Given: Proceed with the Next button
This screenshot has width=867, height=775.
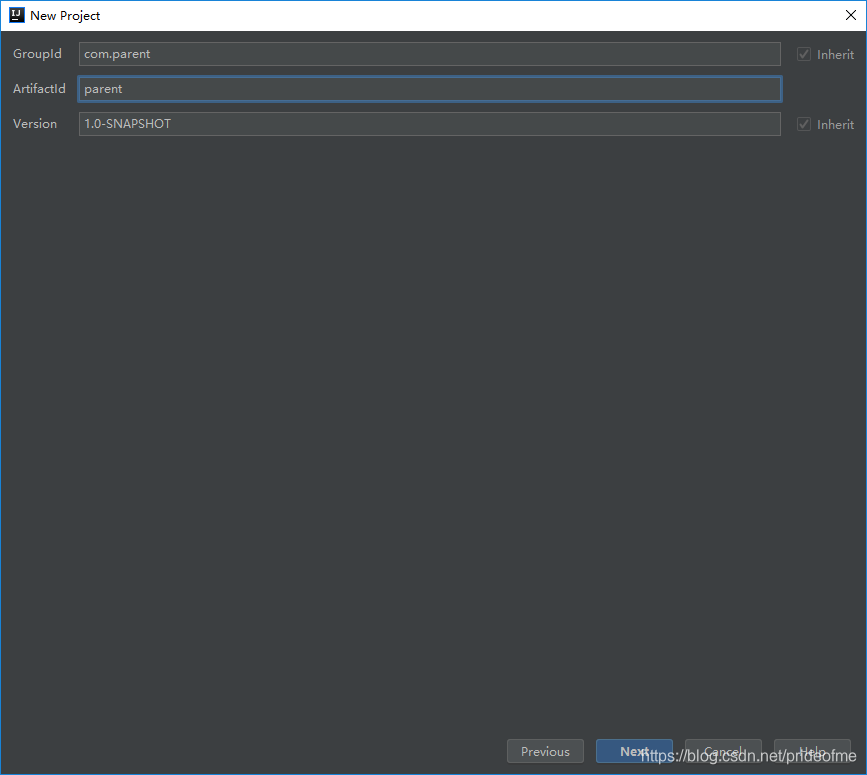Looking at the screenshot, I should tap(634, 751).
